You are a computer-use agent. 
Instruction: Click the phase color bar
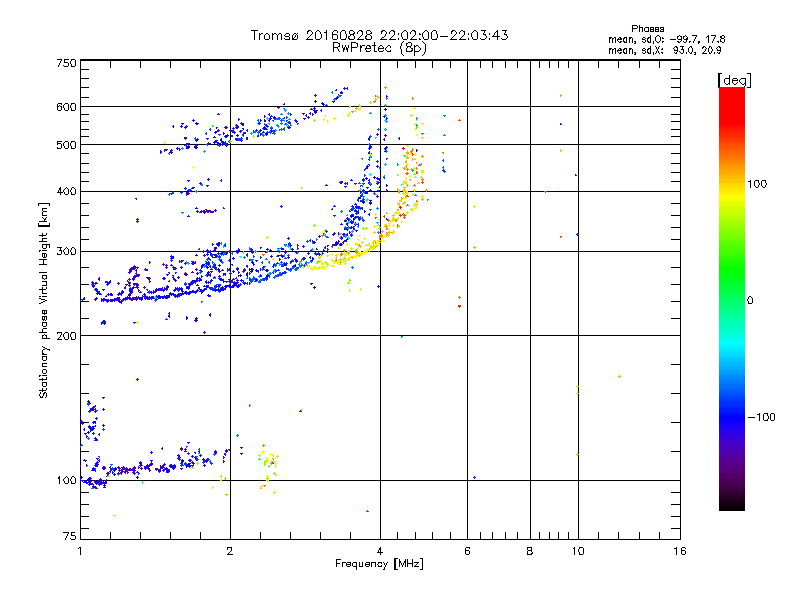pyautogui.click(x=732, y=298)
